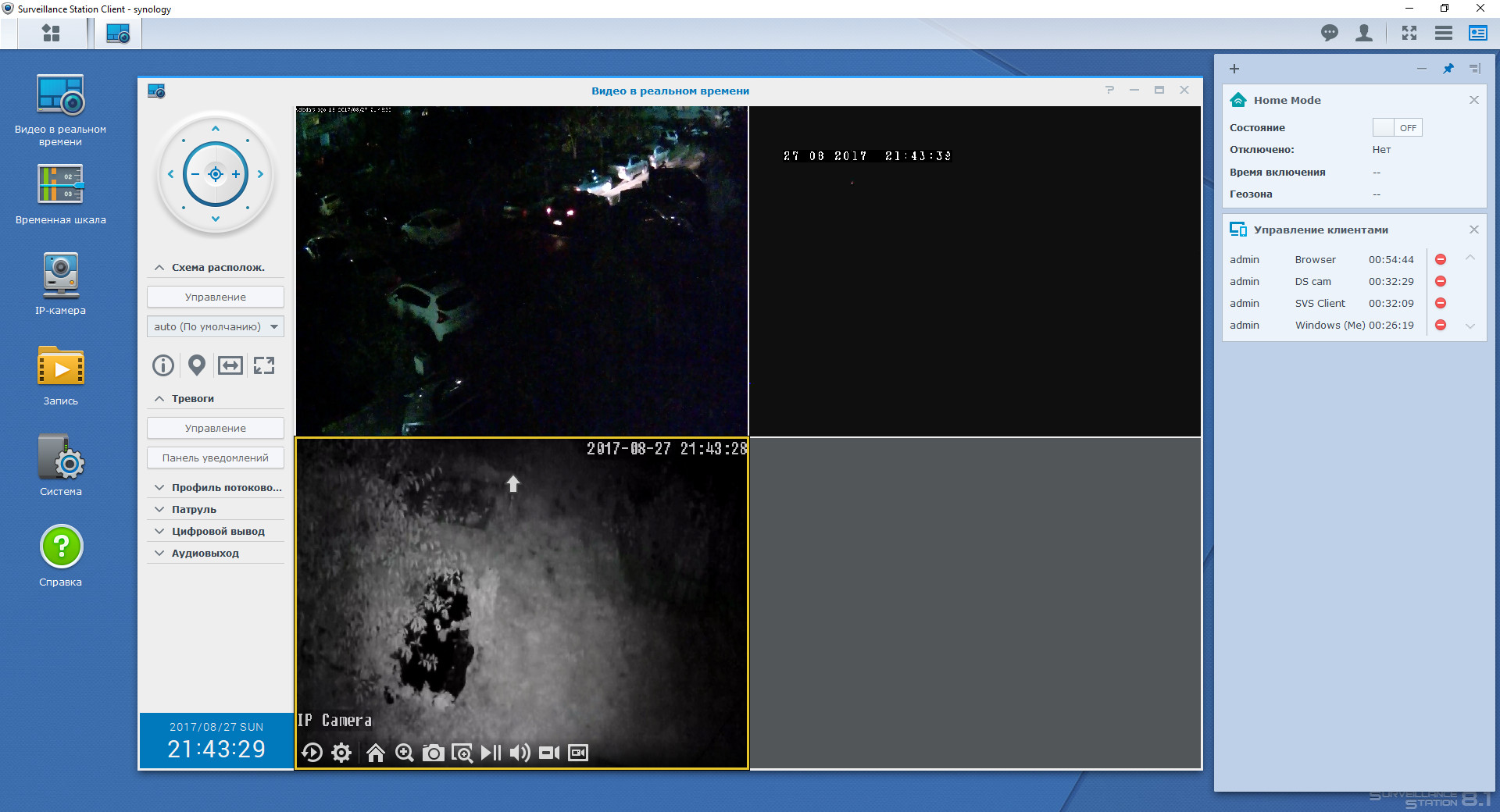Click the PTZ home position icon
Viewport: 1500px width, 812px height.
pyautogui.click(x=376, y=753)
